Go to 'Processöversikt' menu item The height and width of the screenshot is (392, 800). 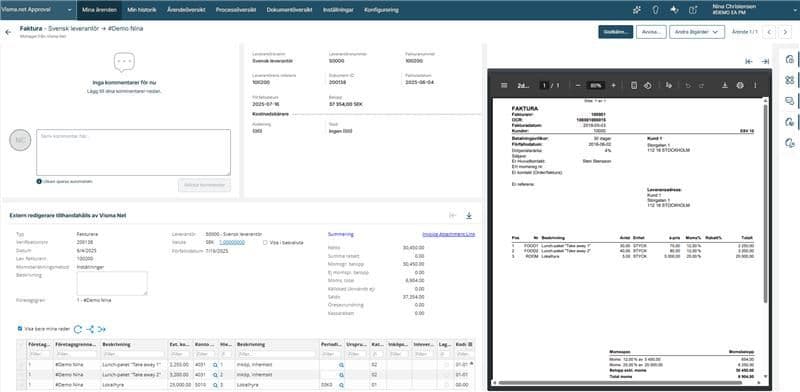(236, 10)
